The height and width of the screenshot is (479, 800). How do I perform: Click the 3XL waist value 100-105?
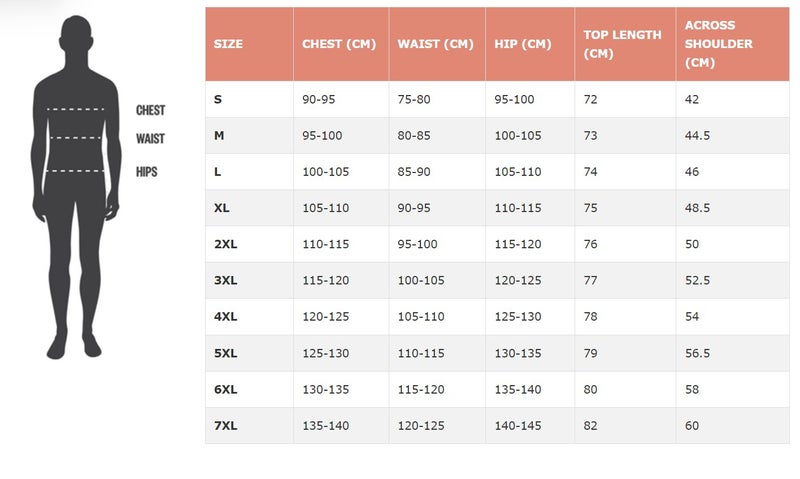coord(421,281)
